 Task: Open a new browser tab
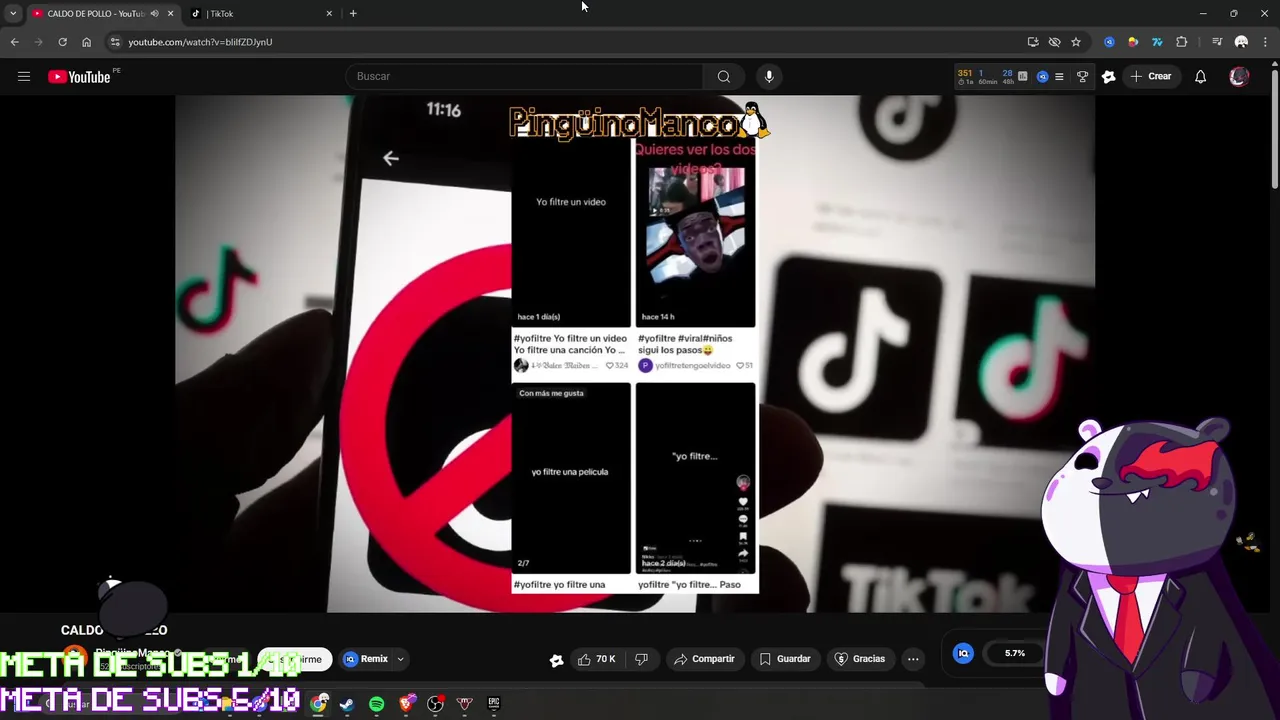(x=353, y=13)
